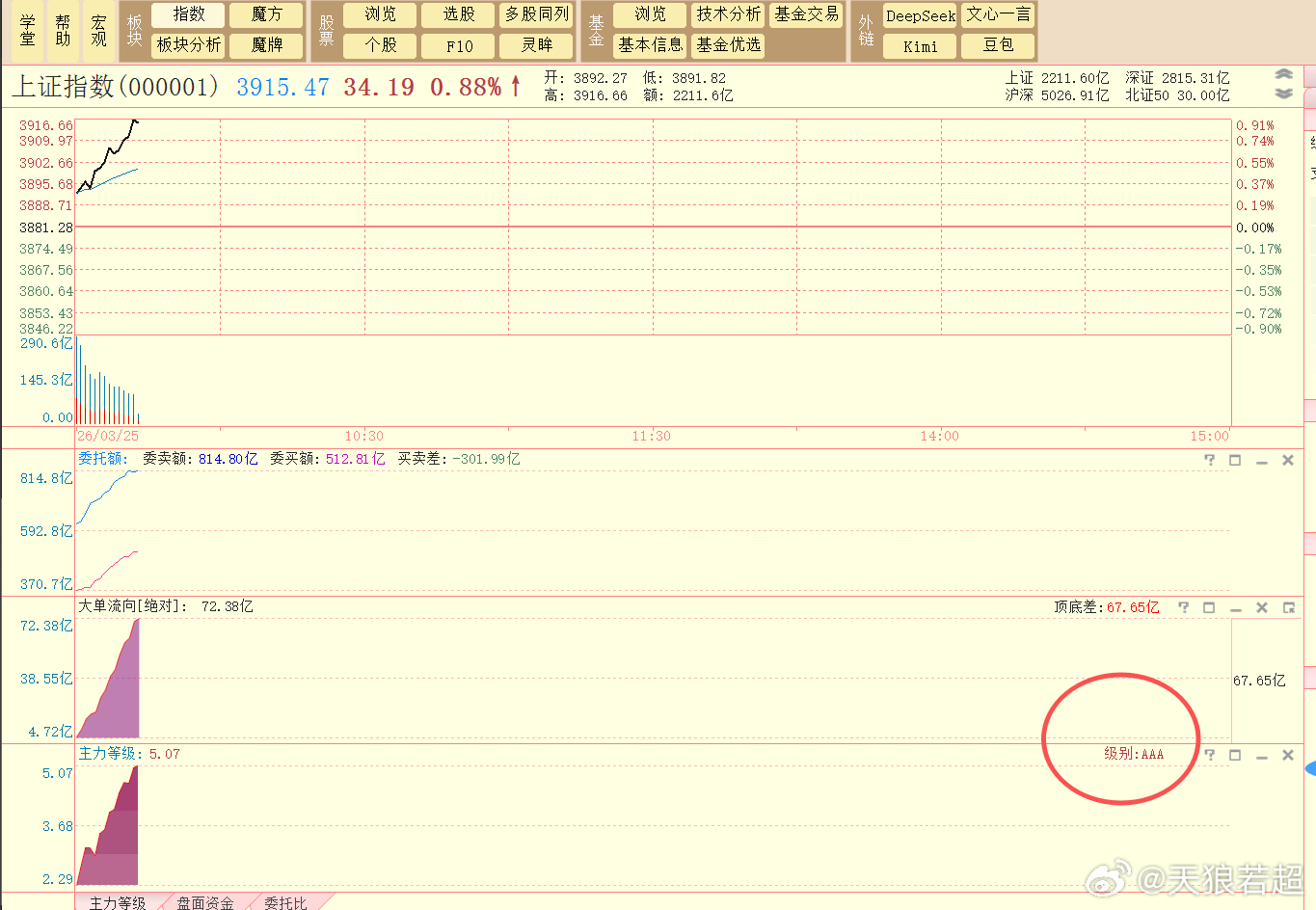
Task: Open 基金交易 fund trading
Action: tap(807, 14)
